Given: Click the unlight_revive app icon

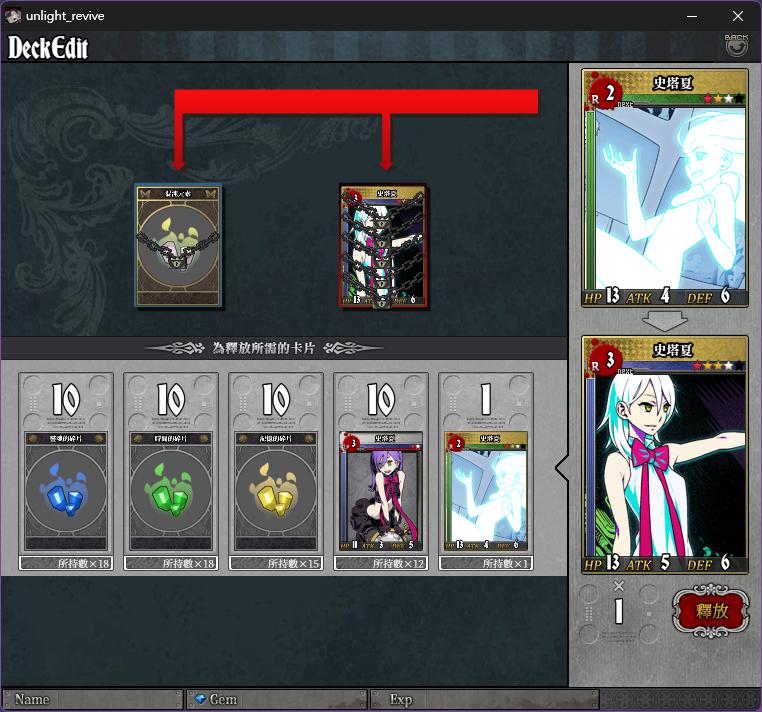Looking at the screenshot, I should pos(13,16).
